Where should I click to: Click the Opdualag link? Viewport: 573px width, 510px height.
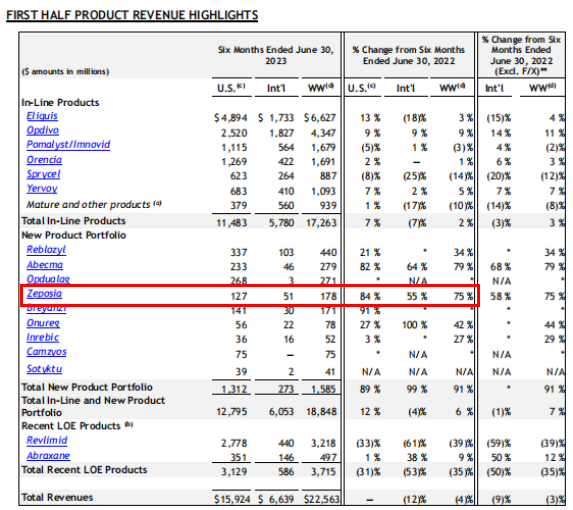[48, 279]
